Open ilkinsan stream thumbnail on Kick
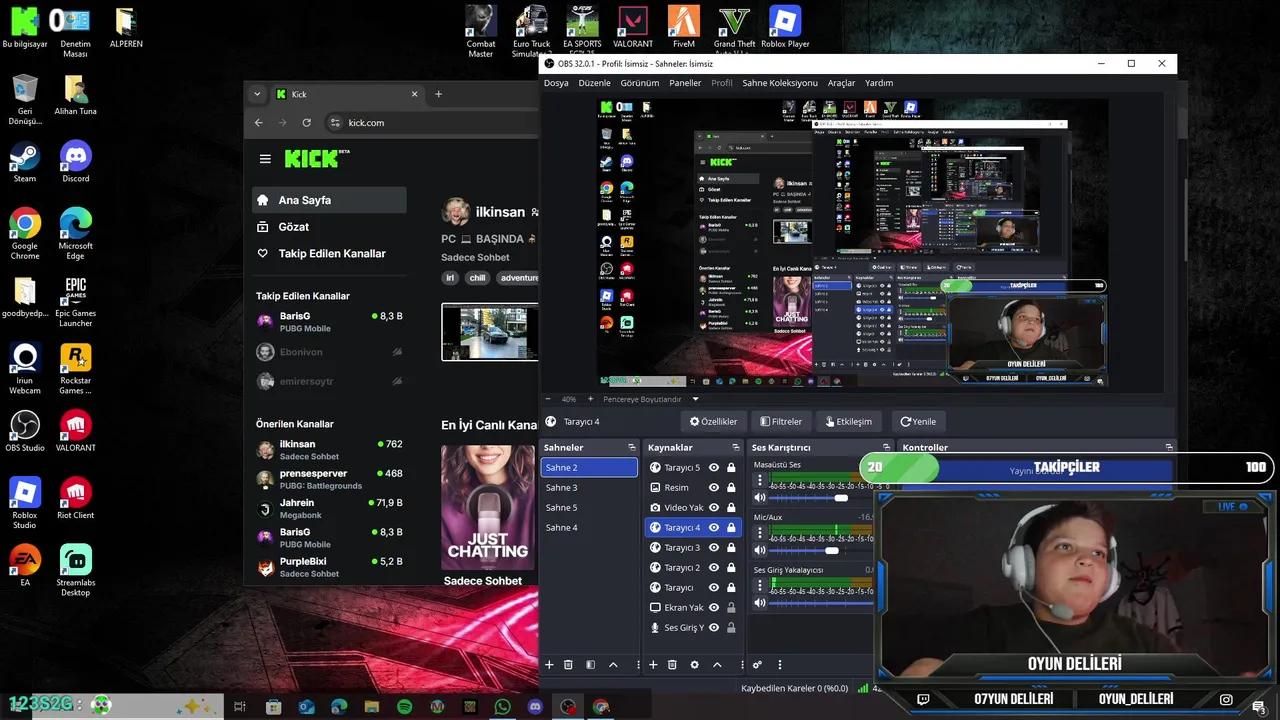 coord(490,332)
